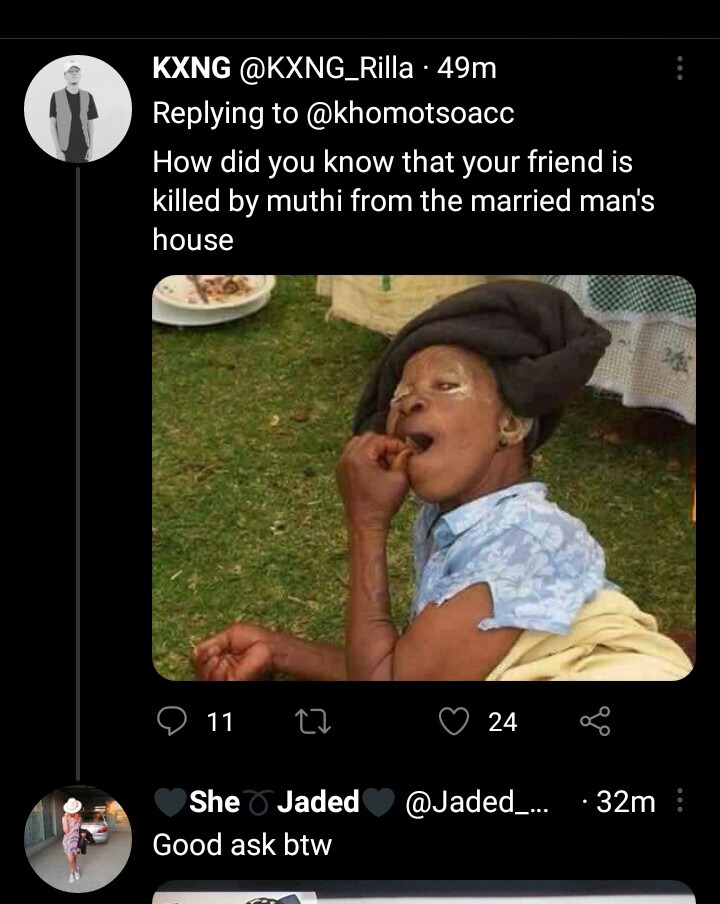The image size is (720, 904).
Task: Open the 'Good ask btw' reply
Action: pyautogui.click(x=241, y=845)
